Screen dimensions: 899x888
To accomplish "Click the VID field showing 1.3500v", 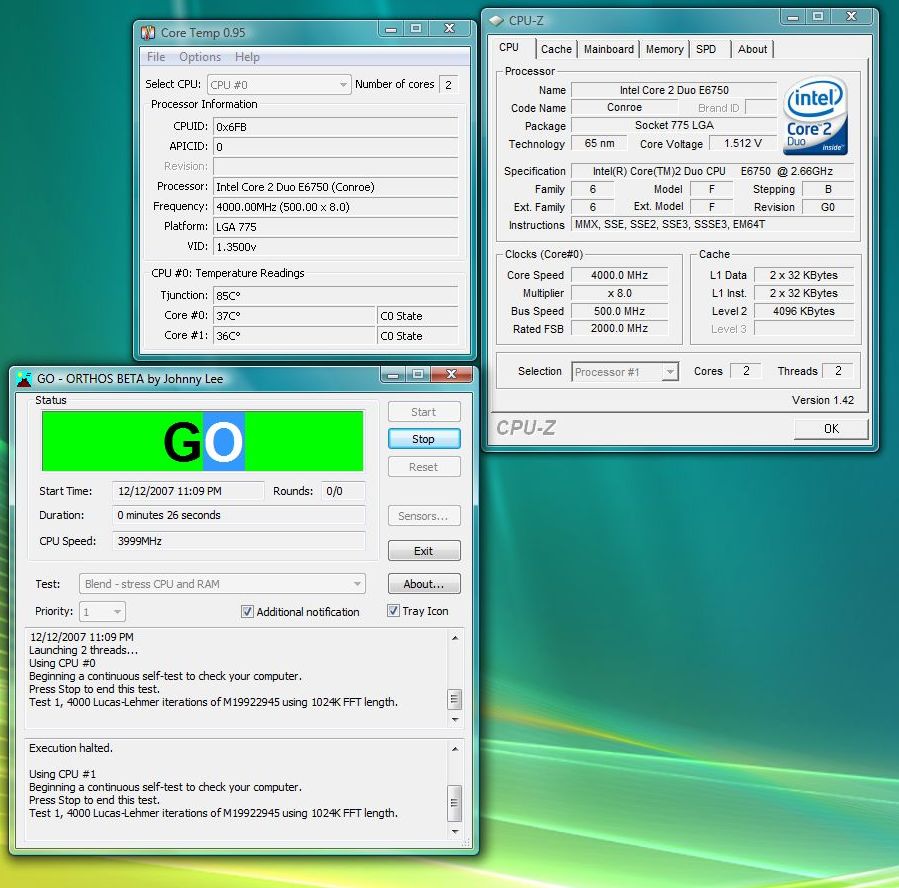I will (335, 247).
